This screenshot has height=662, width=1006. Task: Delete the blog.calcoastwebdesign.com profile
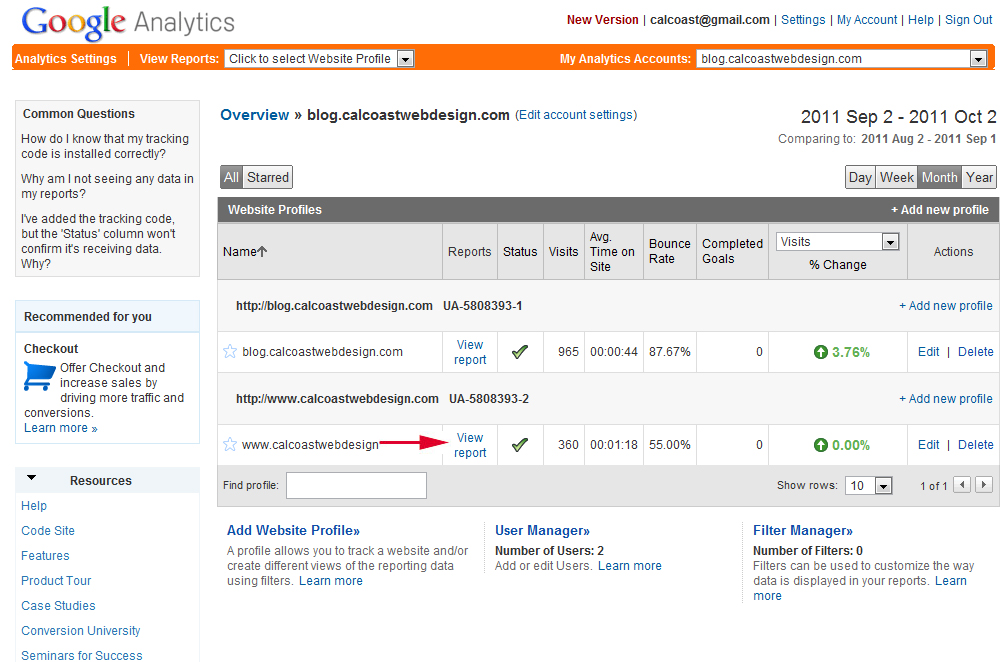(x=975, y=352)
